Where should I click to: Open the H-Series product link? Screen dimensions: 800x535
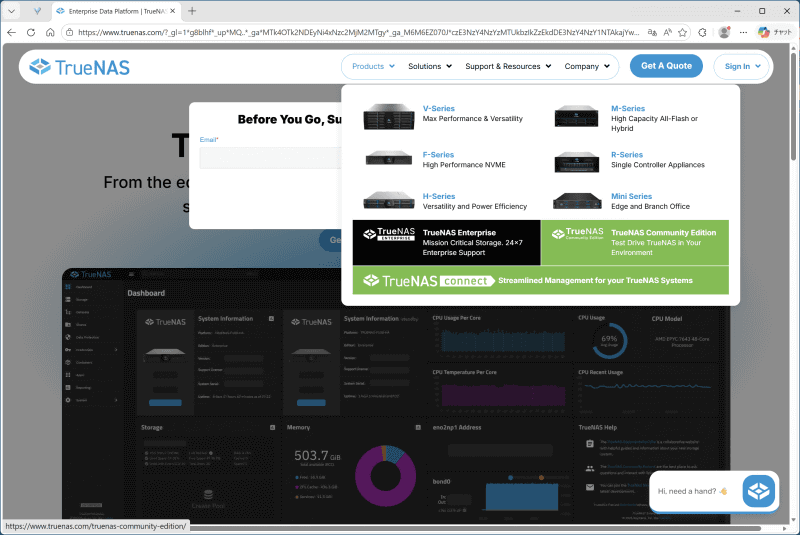point(439,196)
